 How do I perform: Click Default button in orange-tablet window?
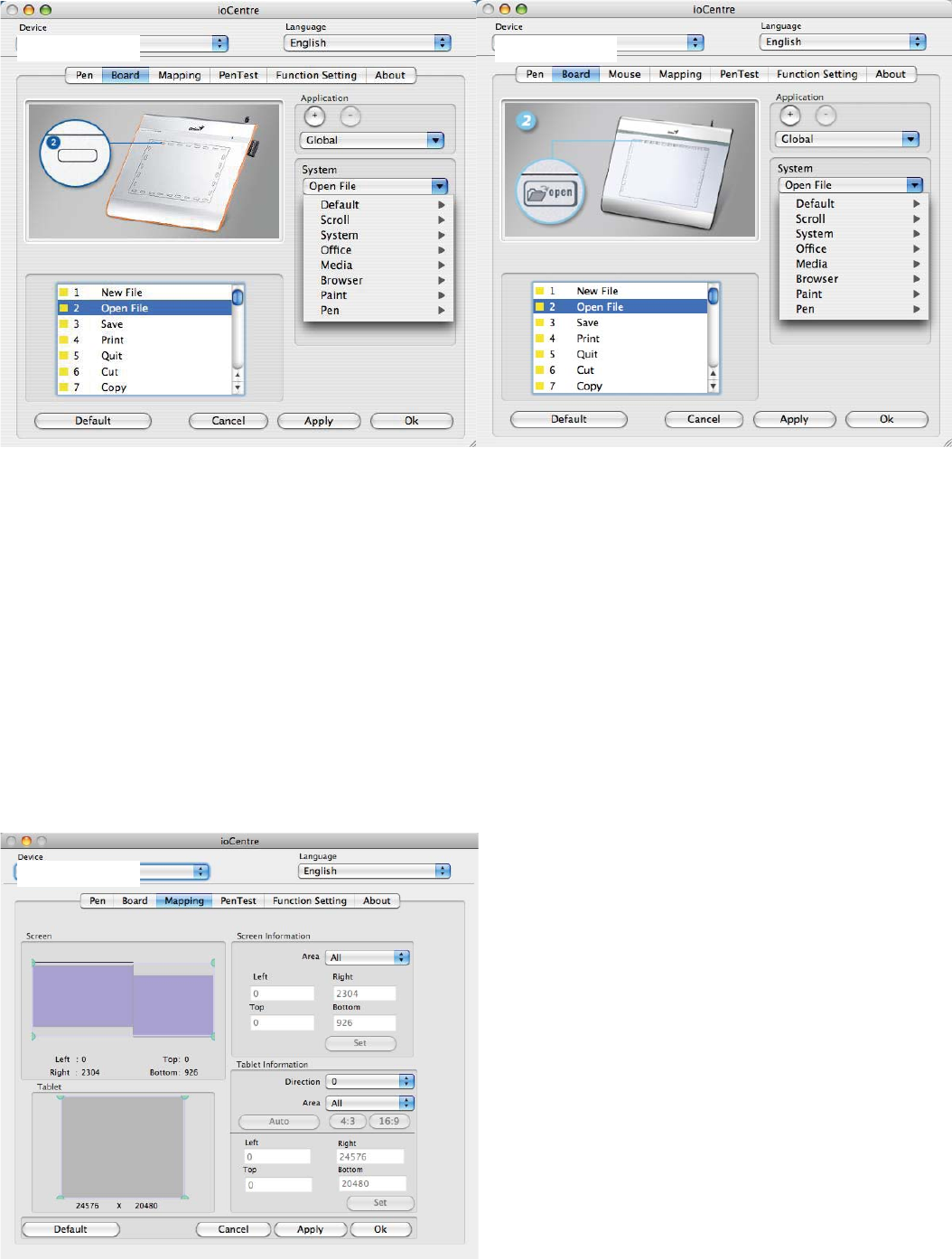point(93,421)
